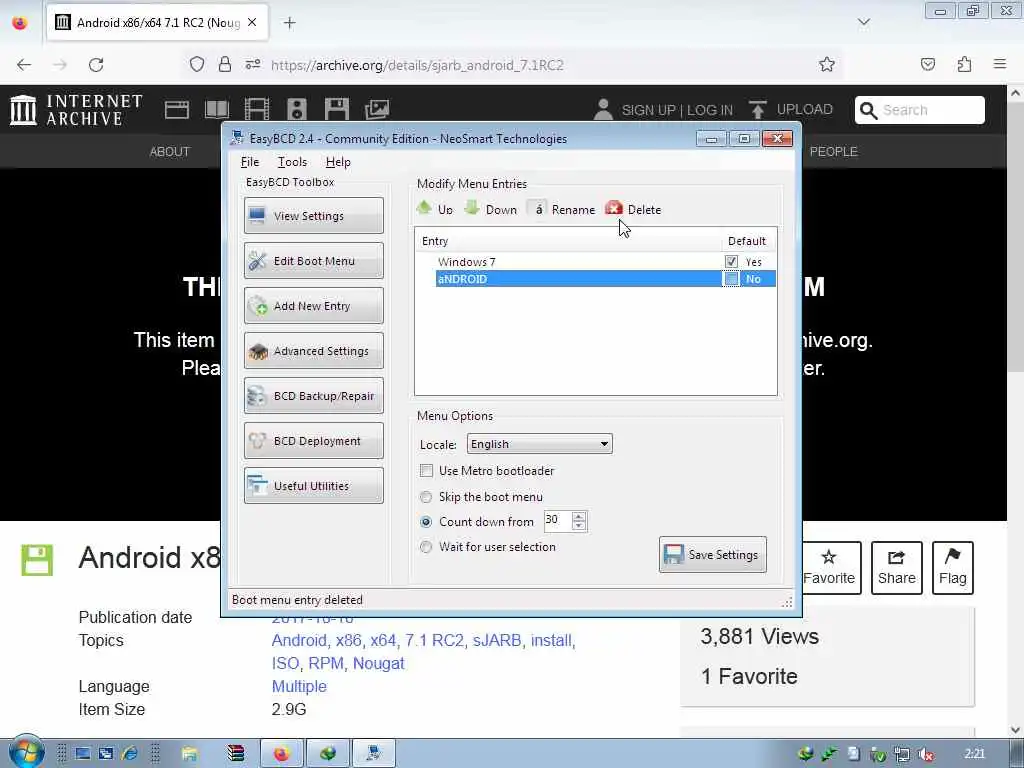Decrease the countdown value with down arrow

pyautogui.click(x=579, y=526)
